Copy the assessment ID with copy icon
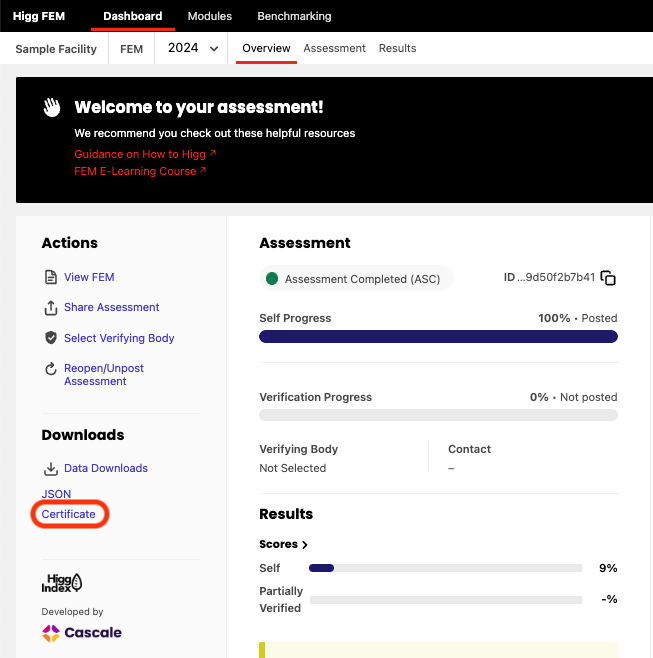 608,278
